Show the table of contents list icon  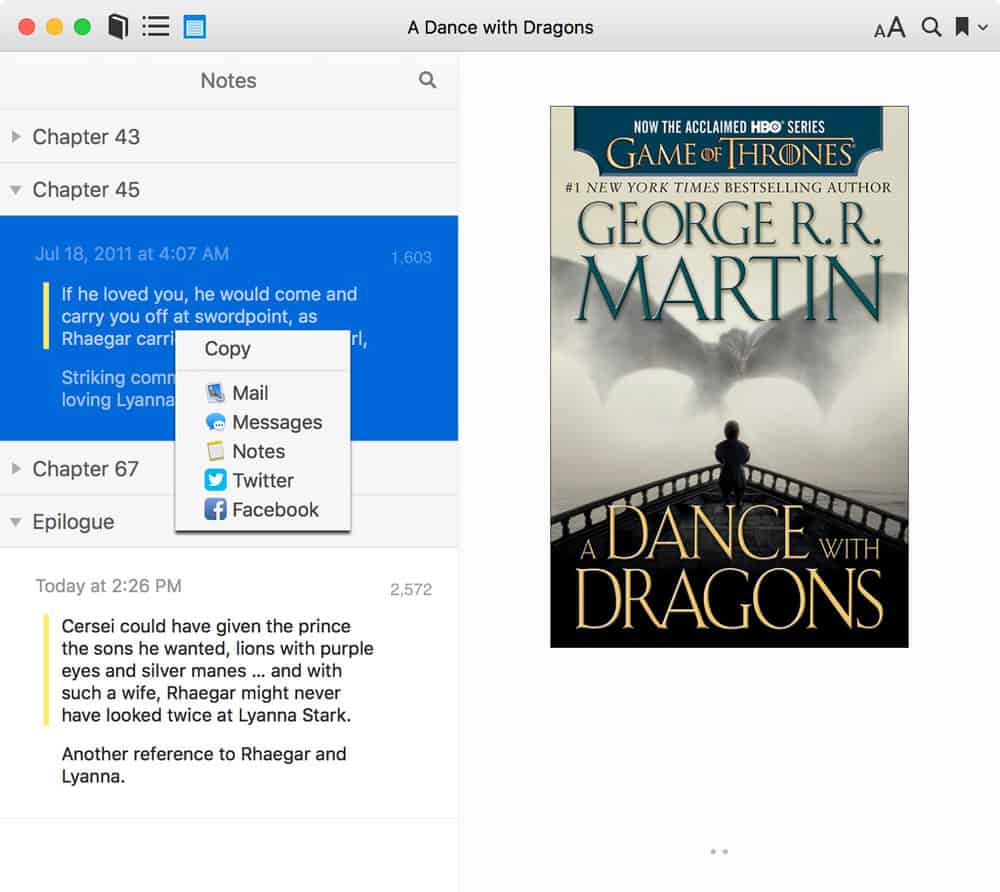tap(156, 27)
